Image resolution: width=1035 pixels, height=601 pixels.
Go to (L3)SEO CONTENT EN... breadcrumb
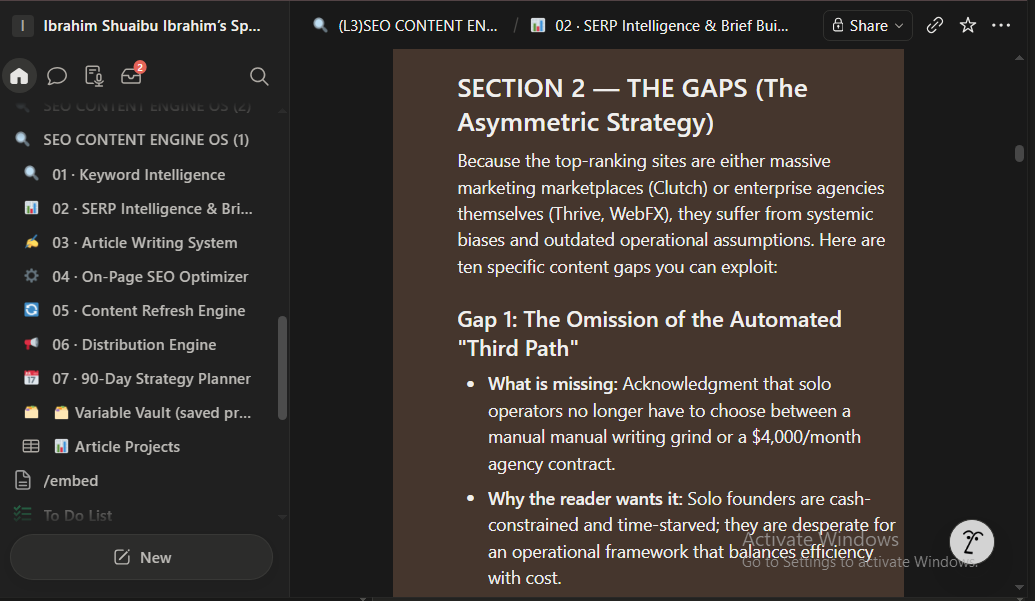point(417,26)
